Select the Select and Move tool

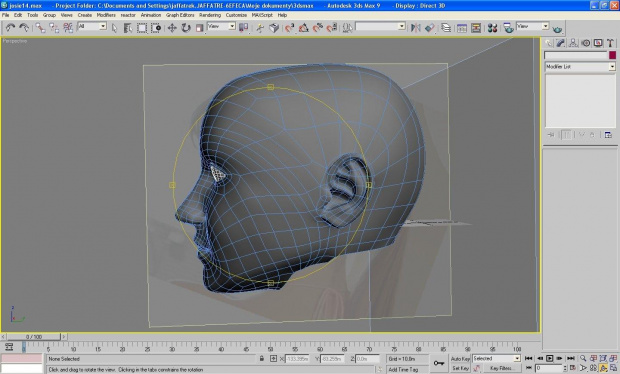(172, 28)
